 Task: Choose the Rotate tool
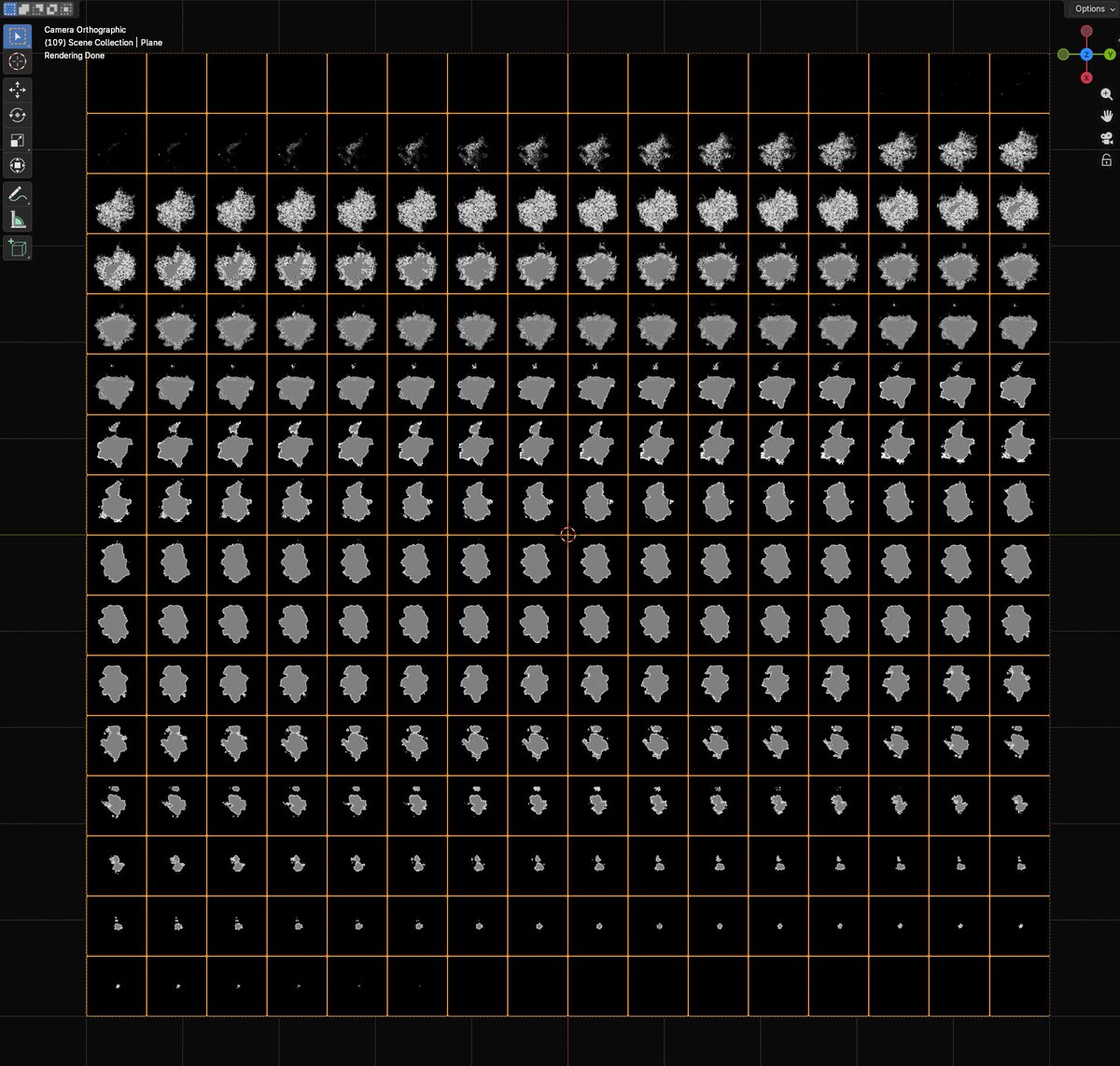tap(18, 116)
